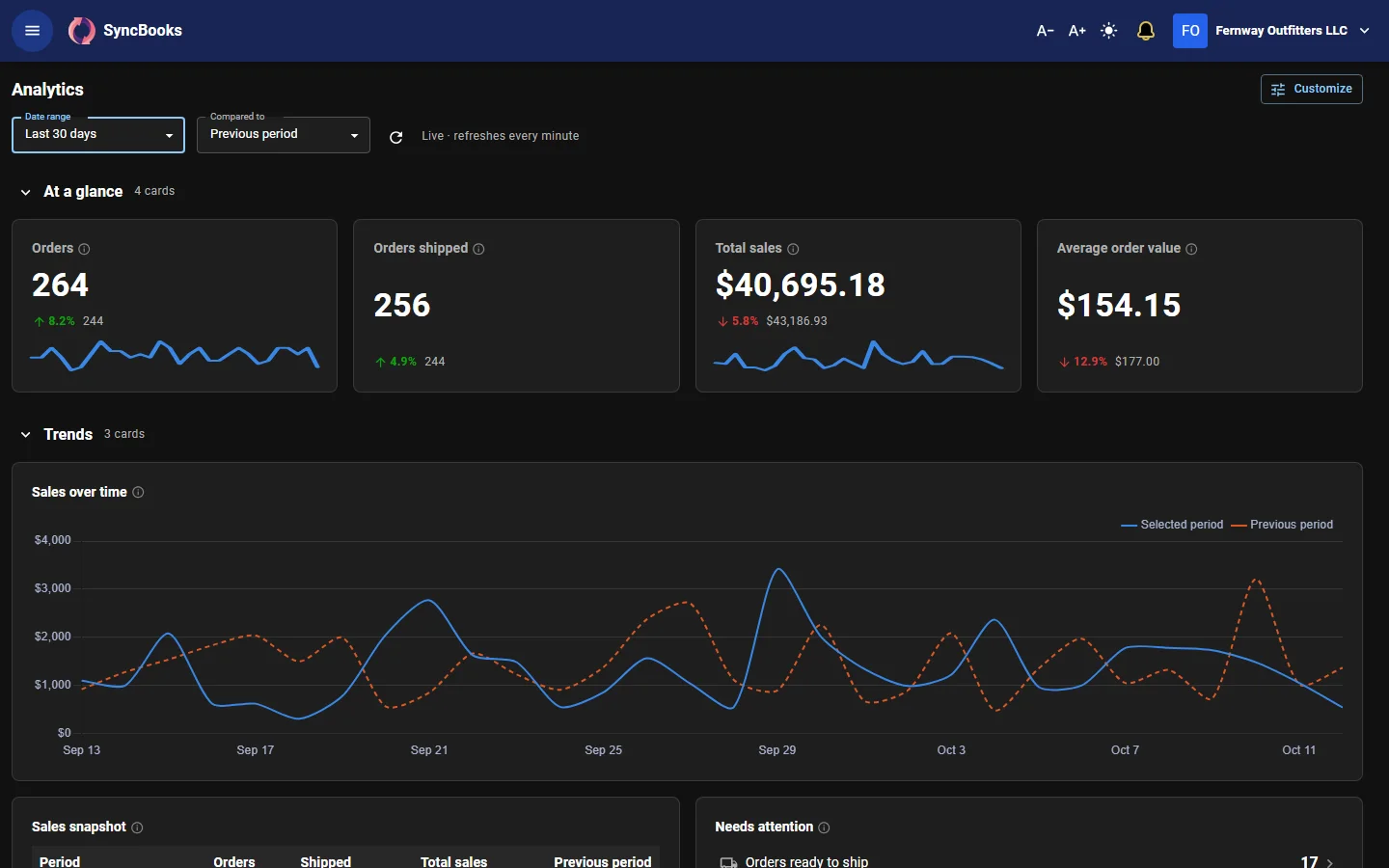Click the SyncBooks logo icon

tap(81, 31)
